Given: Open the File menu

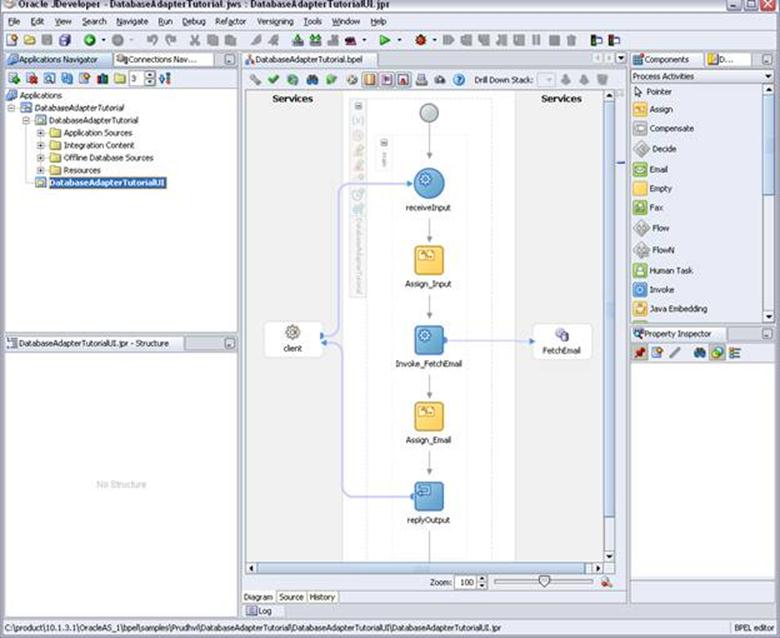Looking at the screenshot, I should click(x=14, y=21).
